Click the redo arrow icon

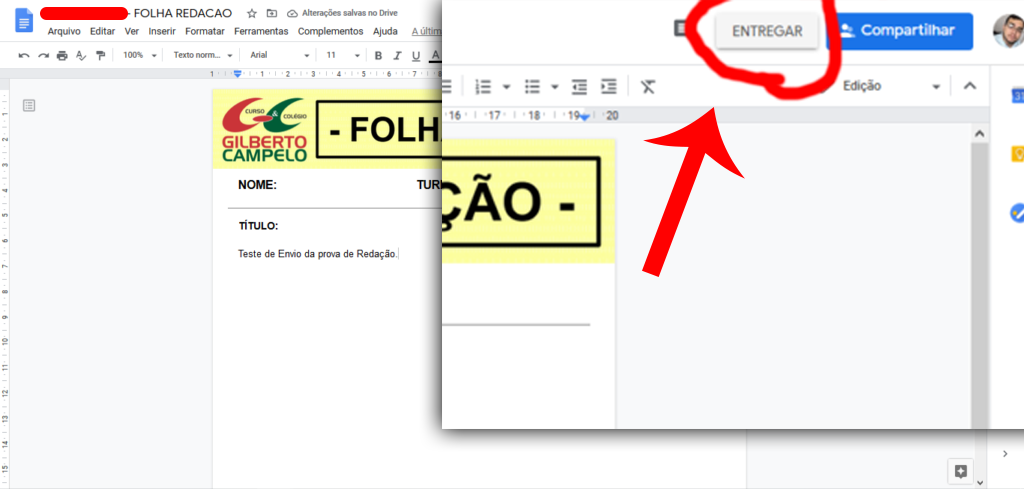(x=43, y=55)
